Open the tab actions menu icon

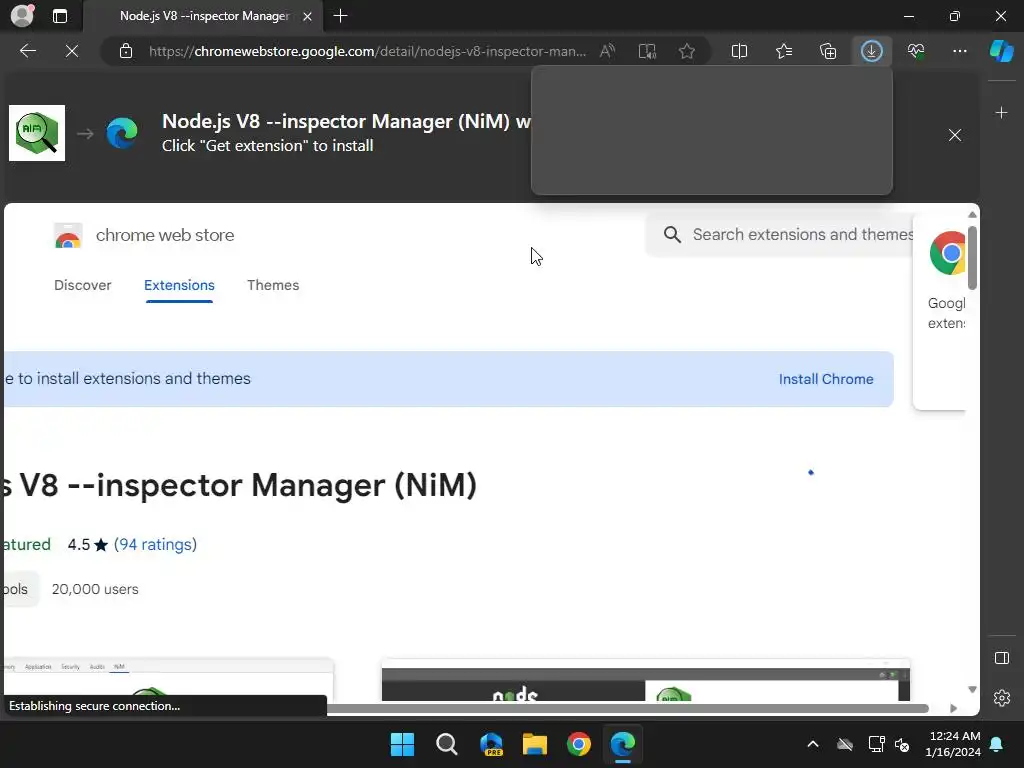click(59, 16)
